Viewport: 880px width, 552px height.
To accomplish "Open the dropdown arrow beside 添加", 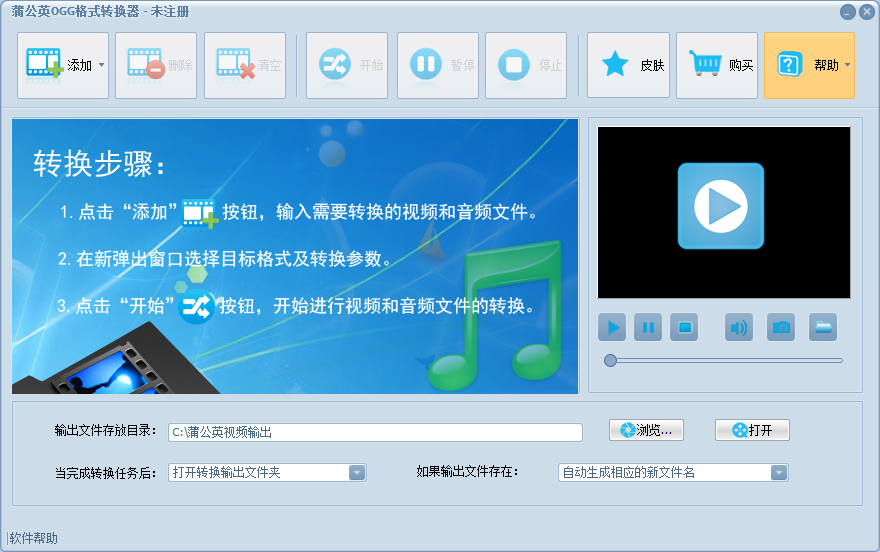I will pos(101,65).
